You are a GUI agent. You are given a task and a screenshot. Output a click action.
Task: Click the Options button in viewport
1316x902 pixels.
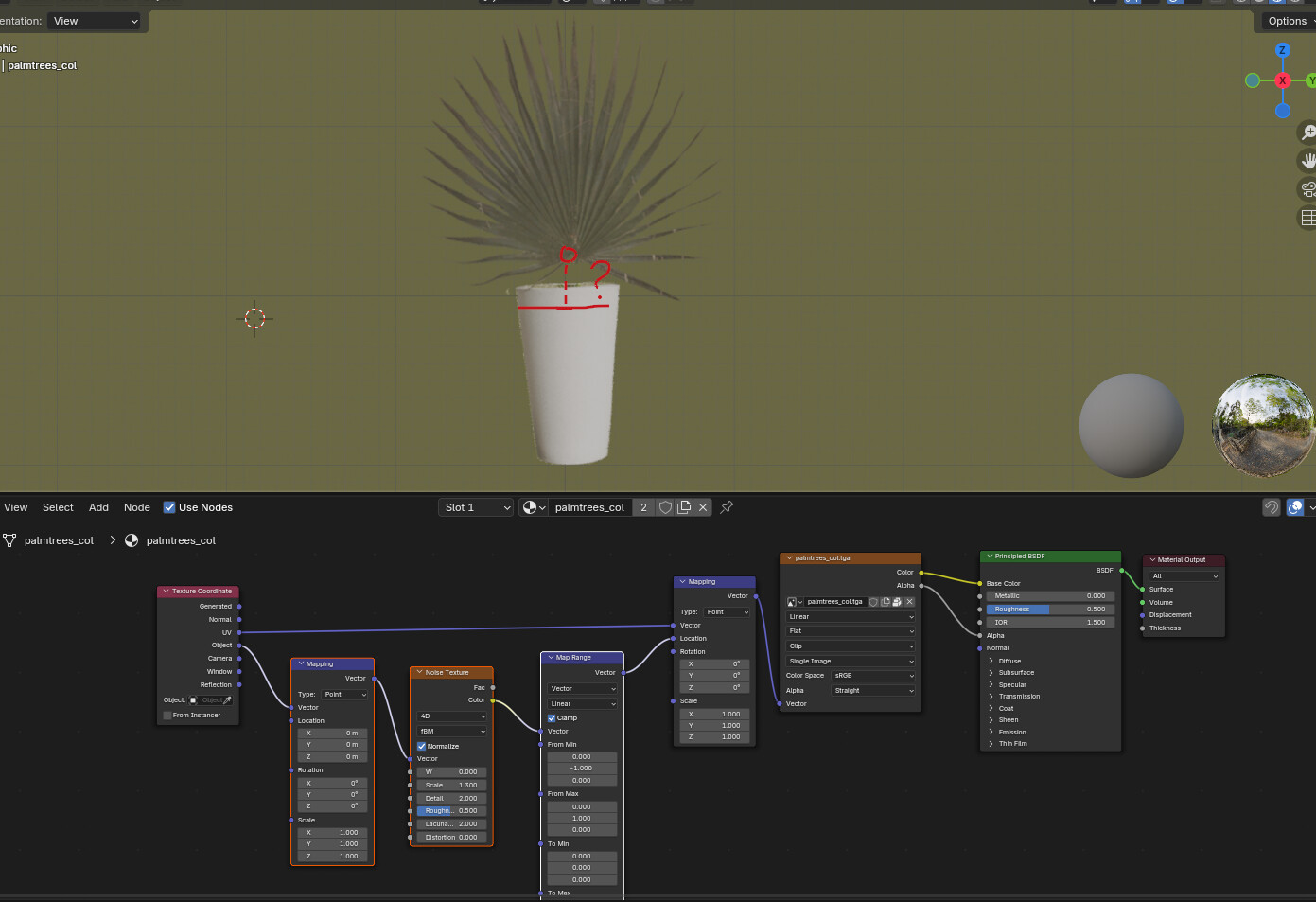1290,21
